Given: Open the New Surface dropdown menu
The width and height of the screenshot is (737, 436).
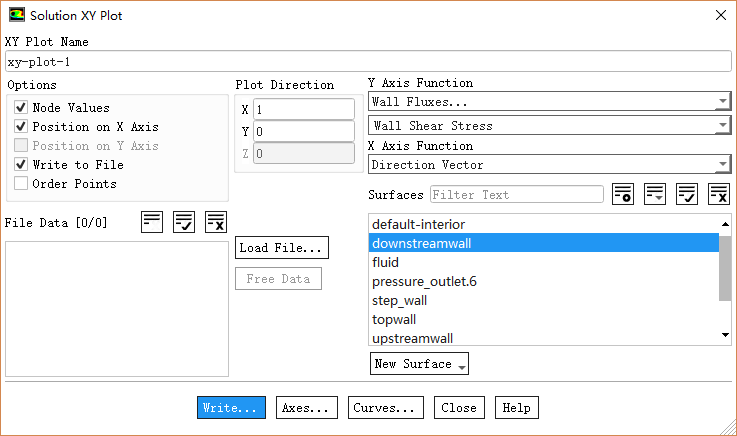Looking at the screenshot, I should 419,364.
